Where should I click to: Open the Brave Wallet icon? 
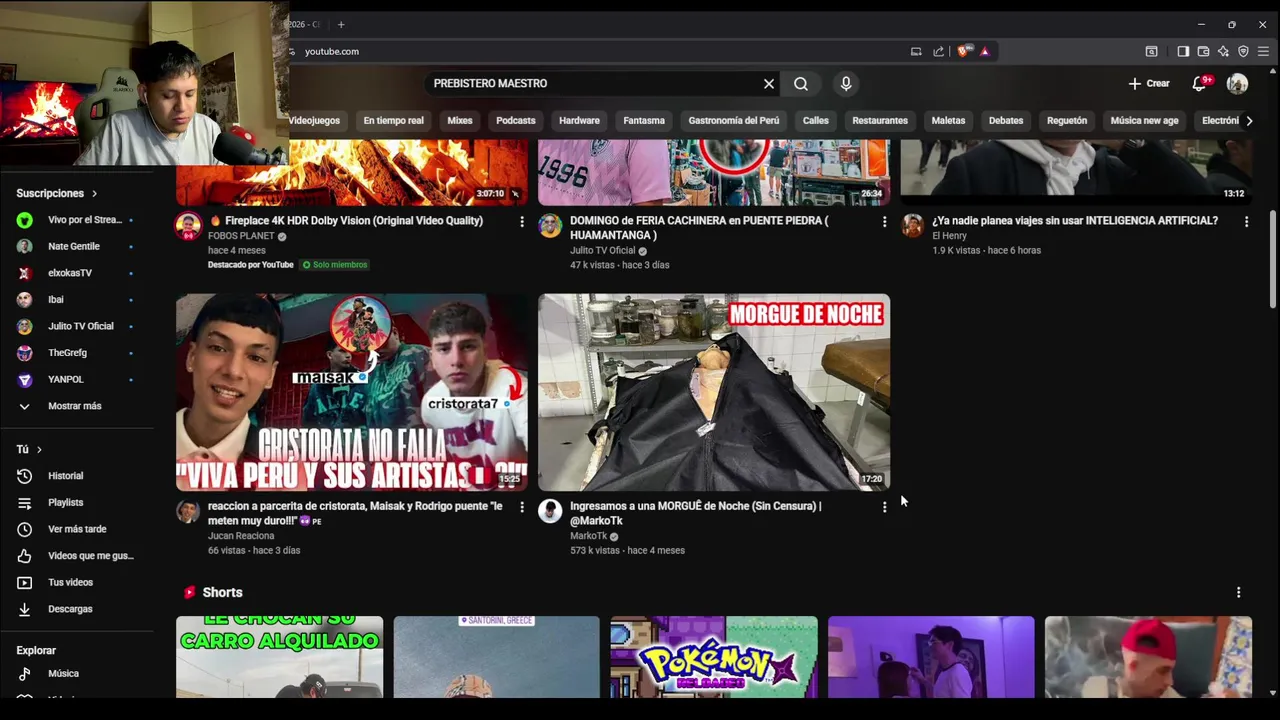pos(1203,51)
